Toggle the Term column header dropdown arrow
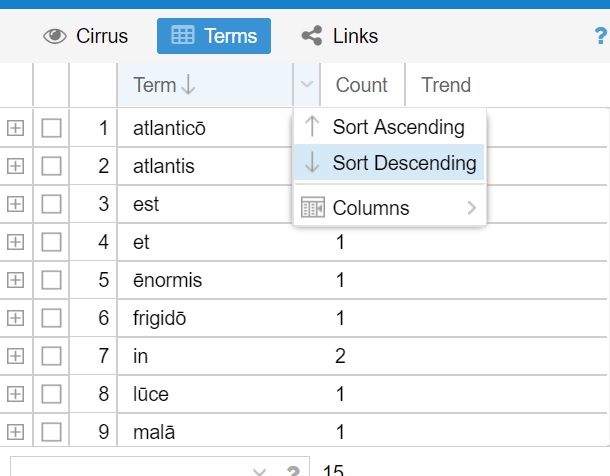Viewport: 610px width, 476px height. coord(307,86)
